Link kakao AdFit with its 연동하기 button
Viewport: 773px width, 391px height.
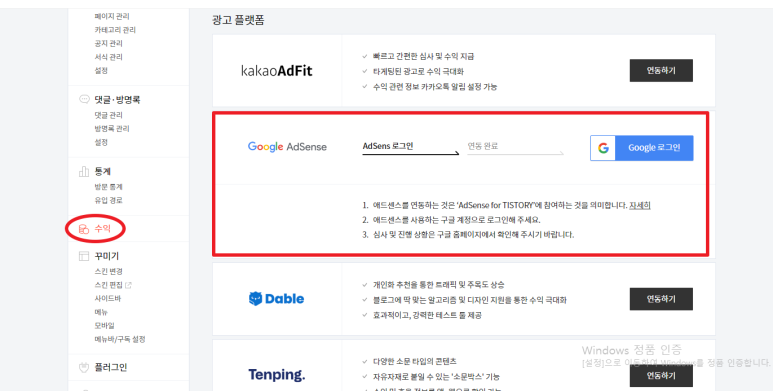coord(661,71)
